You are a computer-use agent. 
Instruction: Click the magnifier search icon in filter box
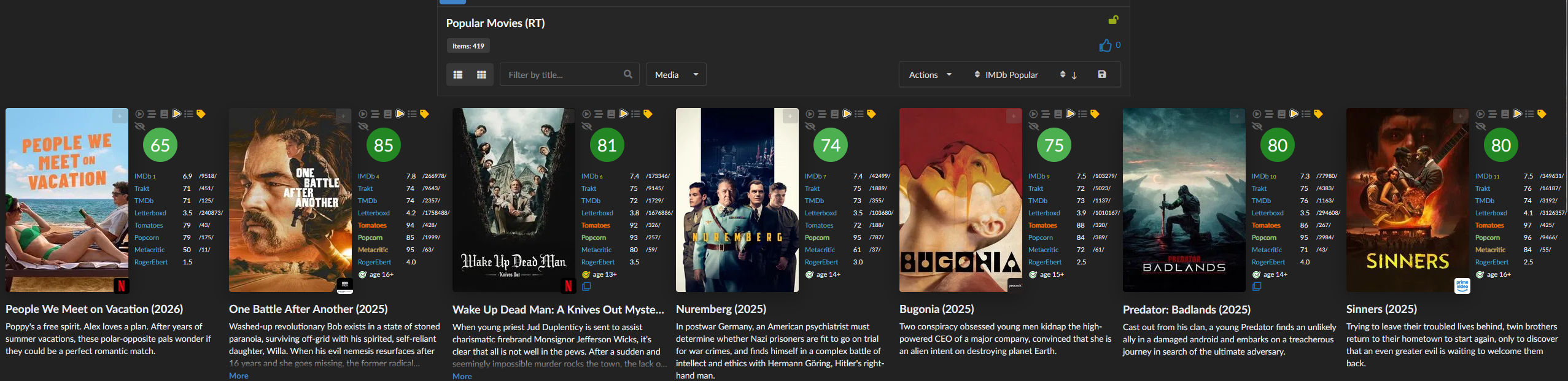click(627, 74)
